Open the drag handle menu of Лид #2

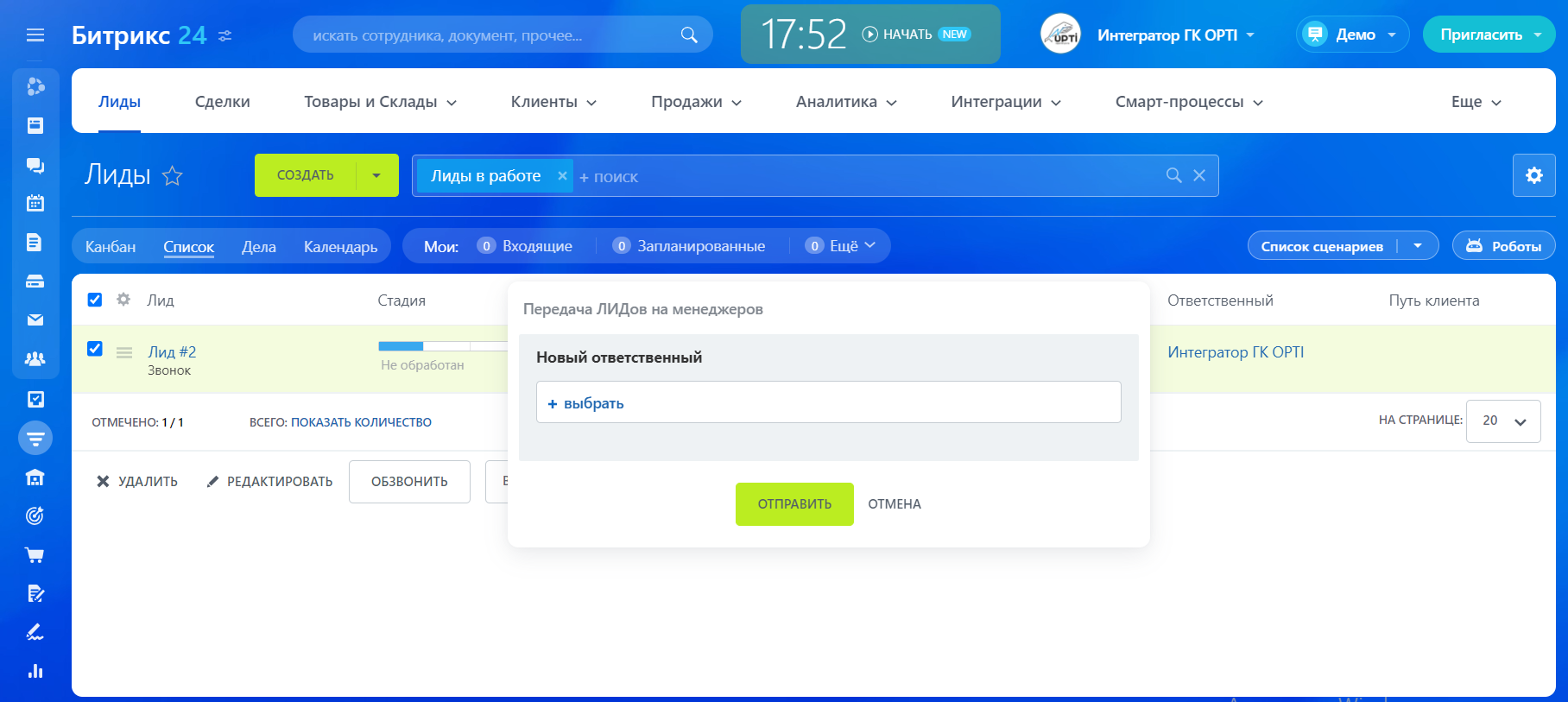(124, 352)
